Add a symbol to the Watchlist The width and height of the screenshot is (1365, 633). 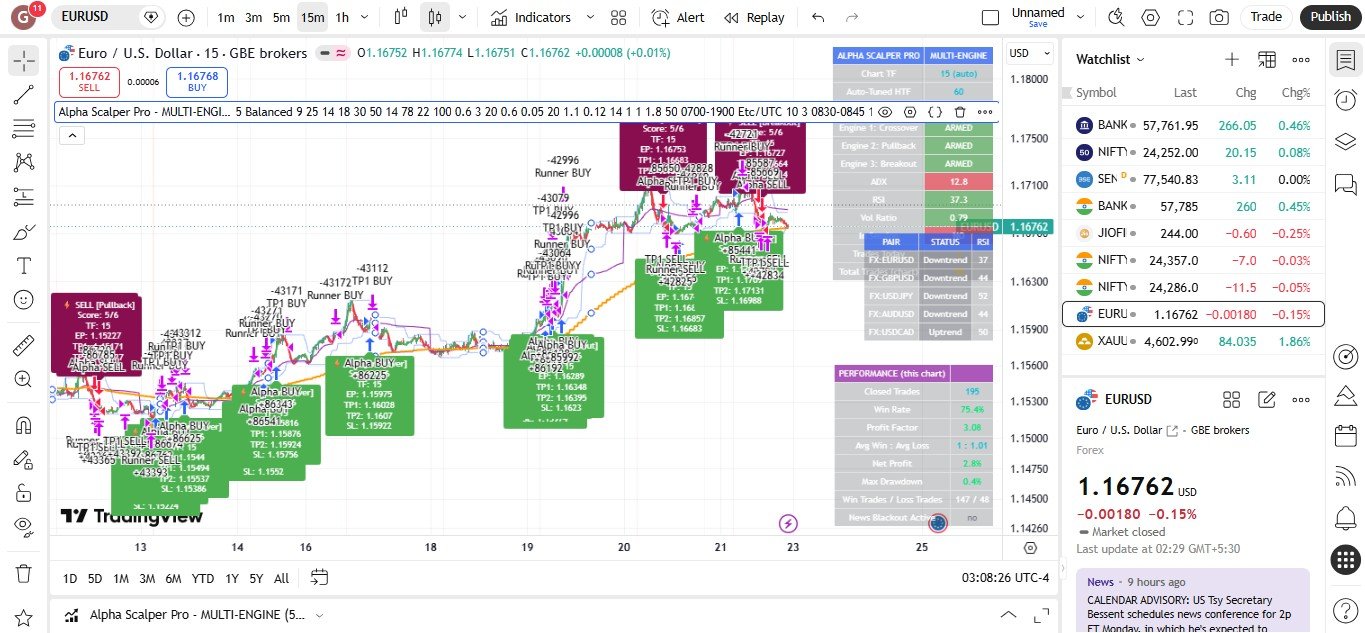pyautogui.click(x=1232, y=60)
